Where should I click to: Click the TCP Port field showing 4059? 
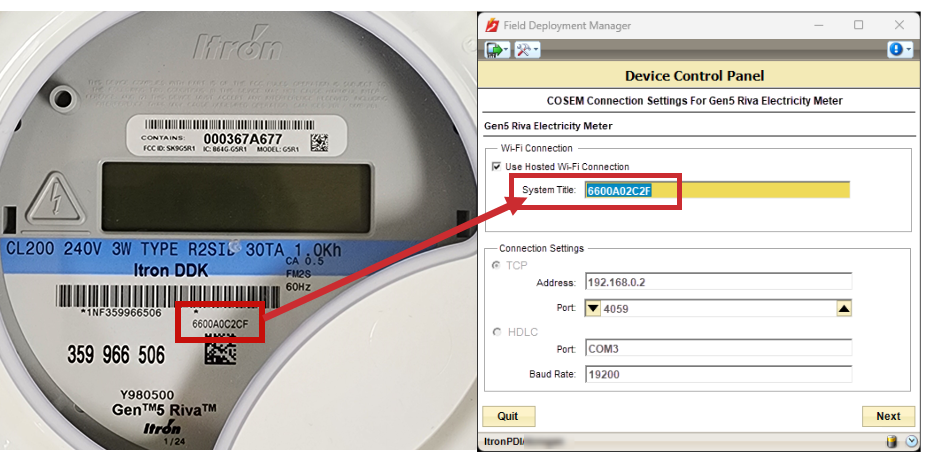click(x=719, y=308)
